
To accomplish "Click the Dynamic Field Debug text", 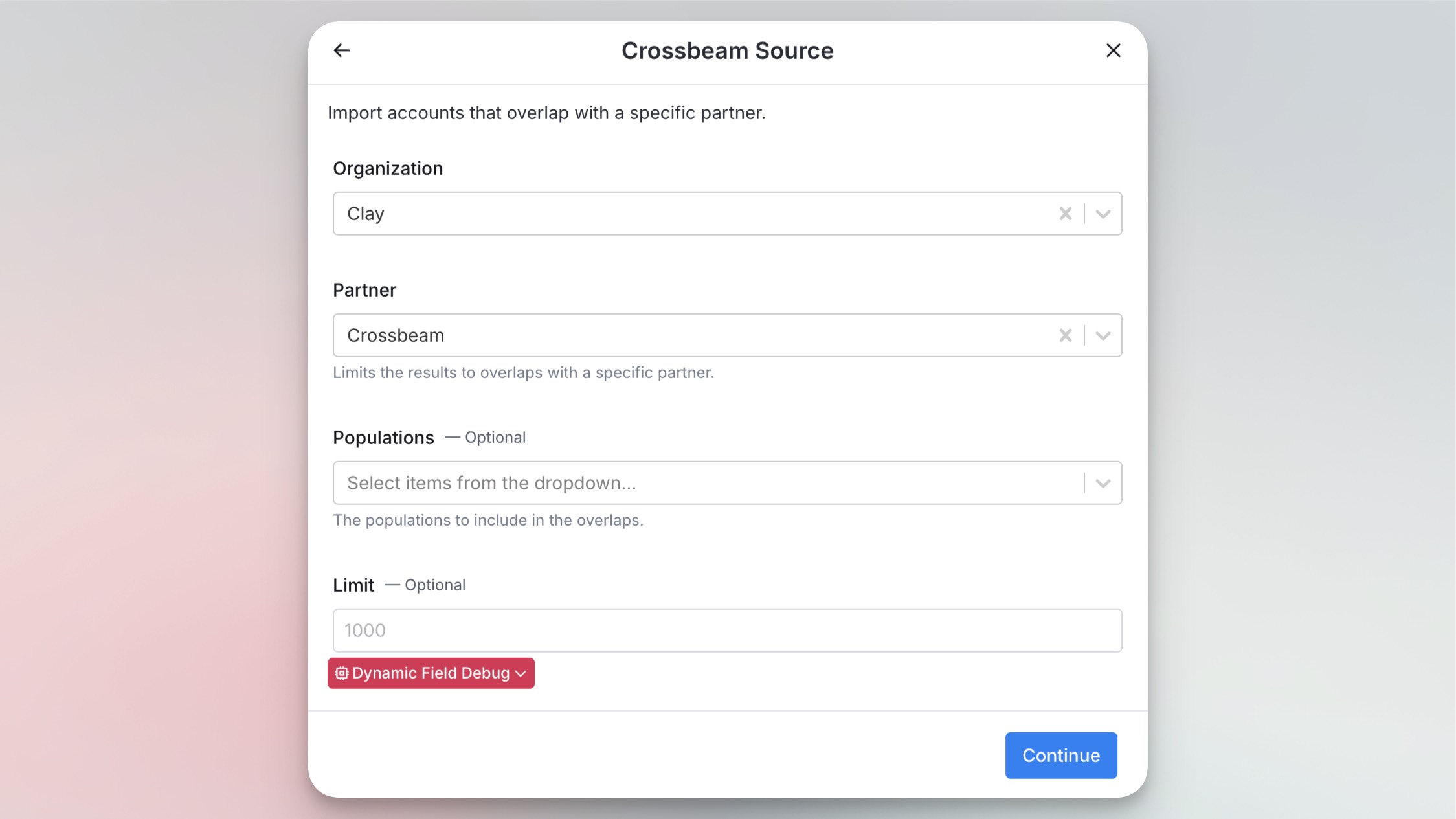I will (x=431, y=673).
